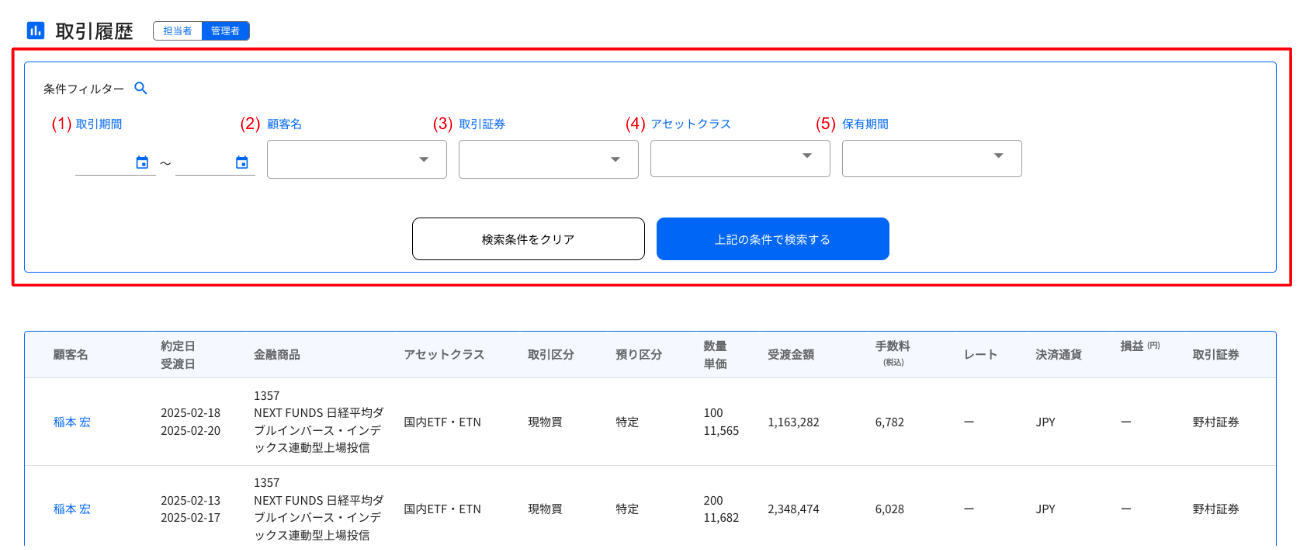Click the 取引区分 column header

click(x=551, y=355)
